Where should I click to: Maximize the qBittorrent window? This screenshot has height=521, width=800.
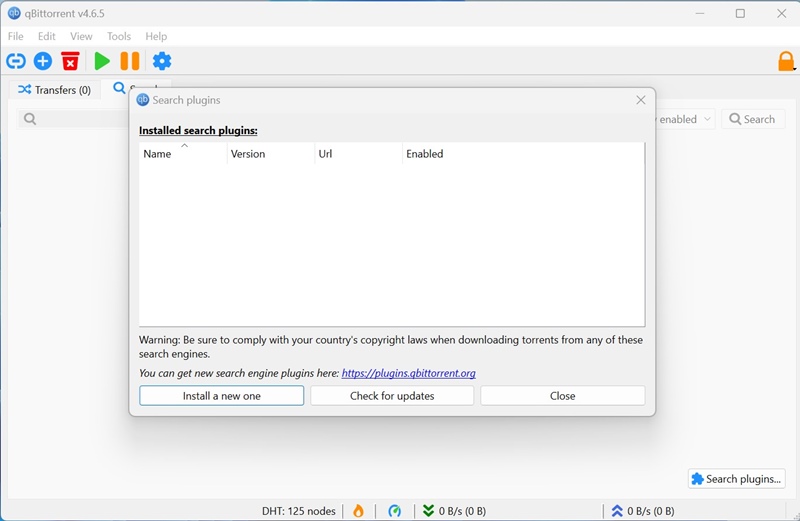[x=740, y=13]
